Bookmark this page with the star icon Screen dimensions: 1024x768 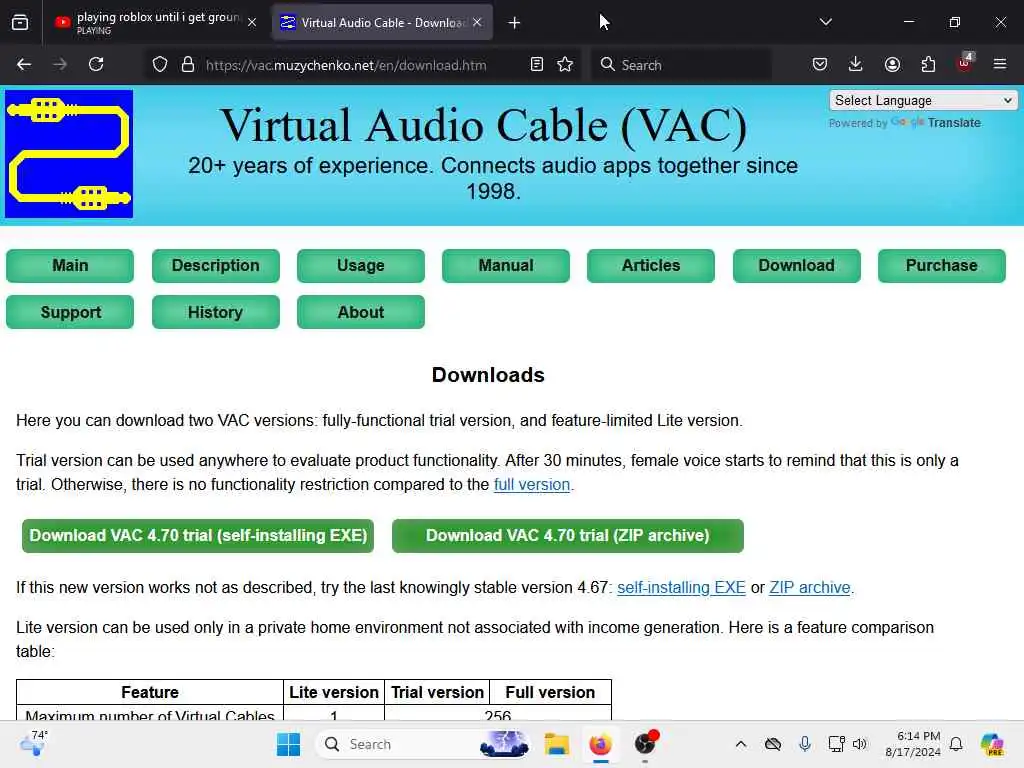point(565,65)
